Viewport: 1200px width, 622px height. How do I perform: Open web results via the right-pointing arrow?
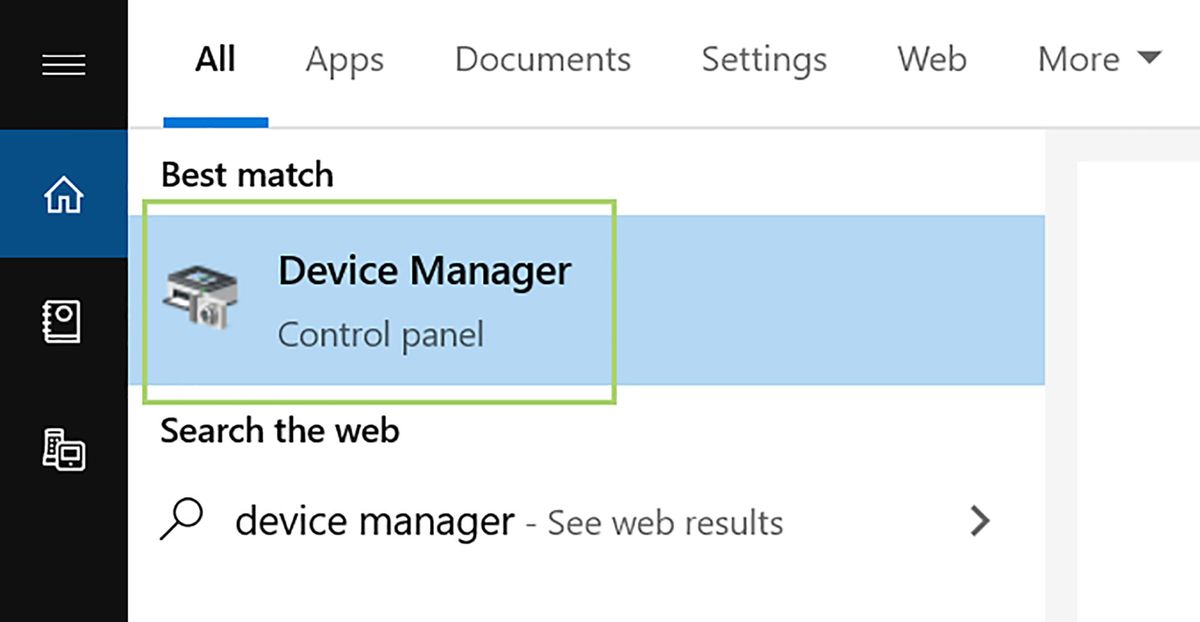point(980,520)
